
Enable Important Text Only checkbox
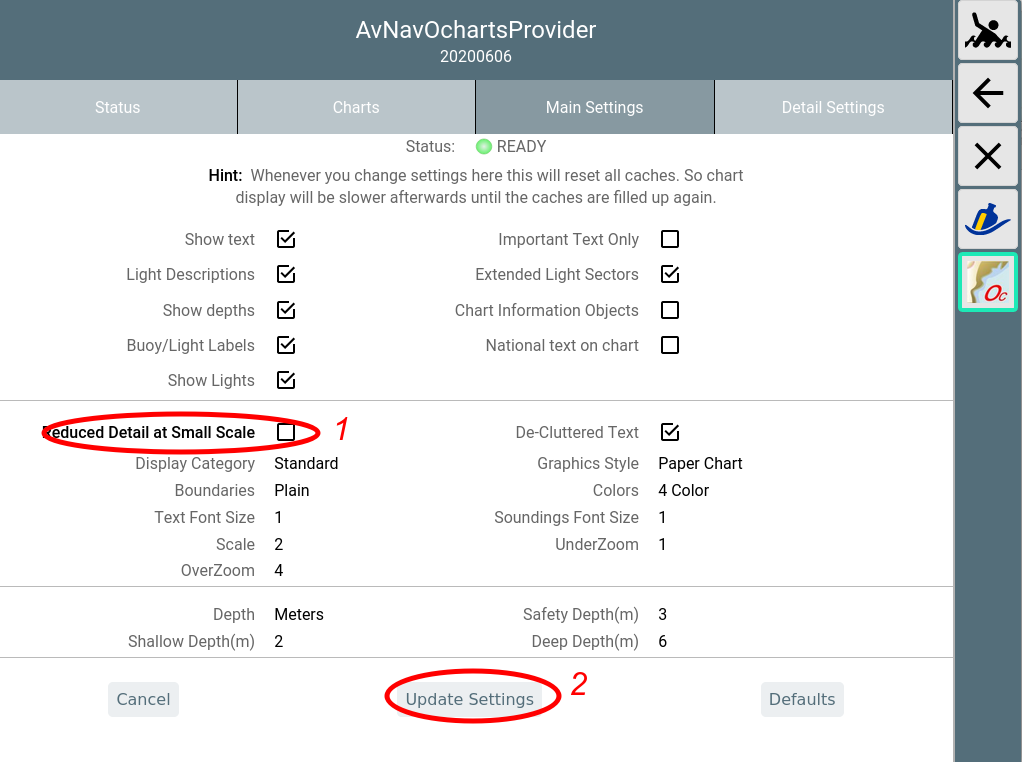(670, 240)
